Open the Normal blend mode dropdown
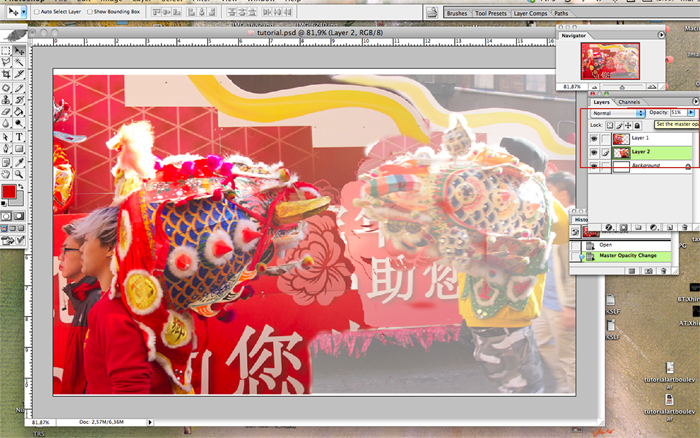700x438 pixels. coord(618,113)
